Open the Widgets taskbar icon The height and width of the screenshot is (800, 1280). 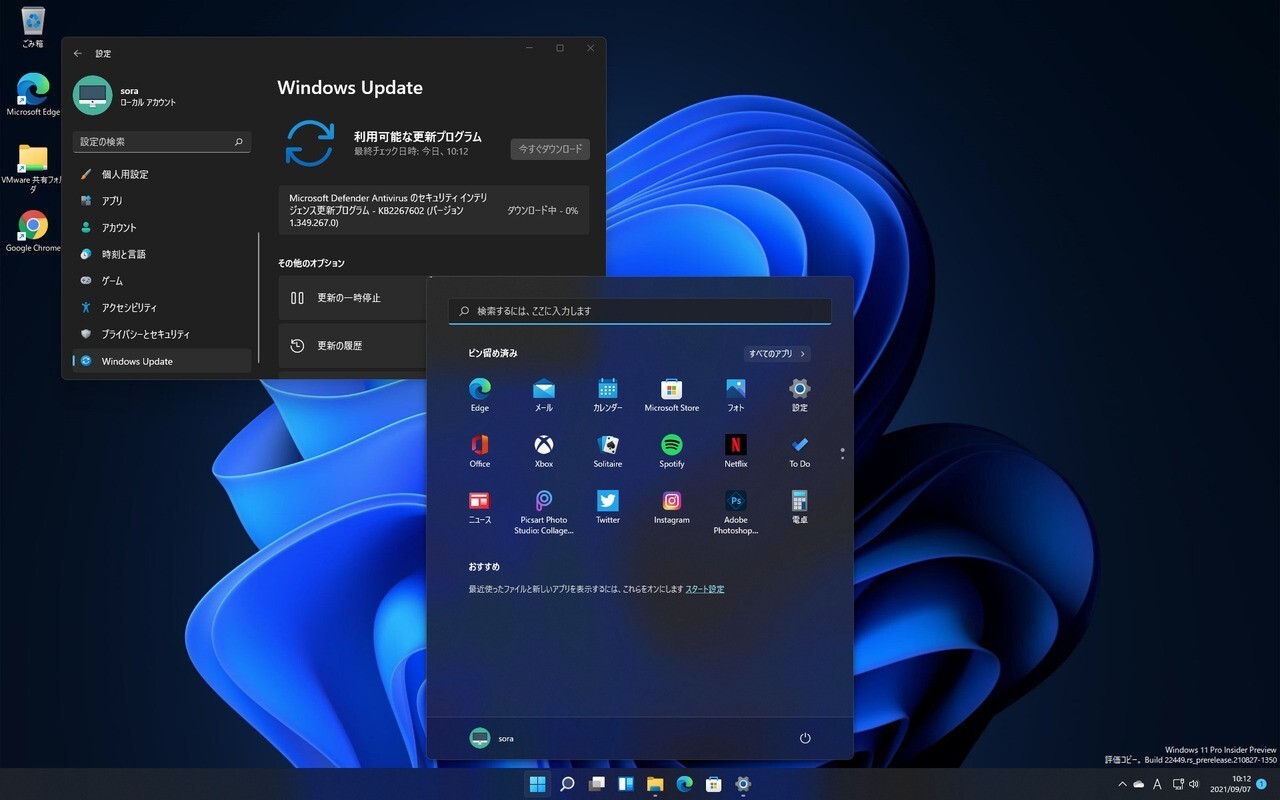(626, 784)
